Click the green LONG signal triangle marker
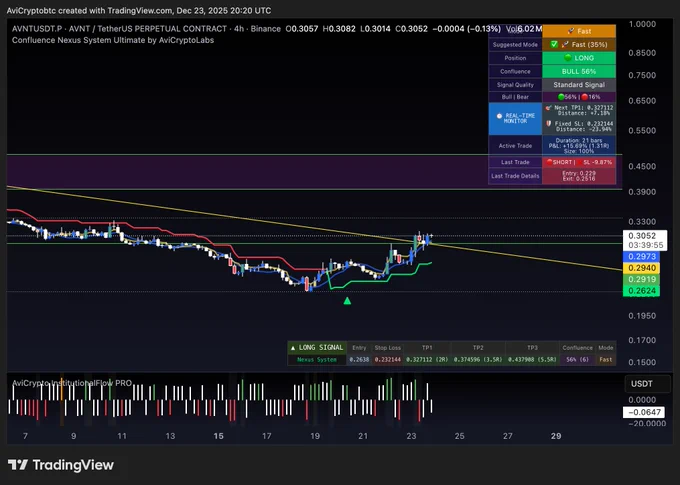The height and width of the screenshot is (485, 680). click(347, 301)
